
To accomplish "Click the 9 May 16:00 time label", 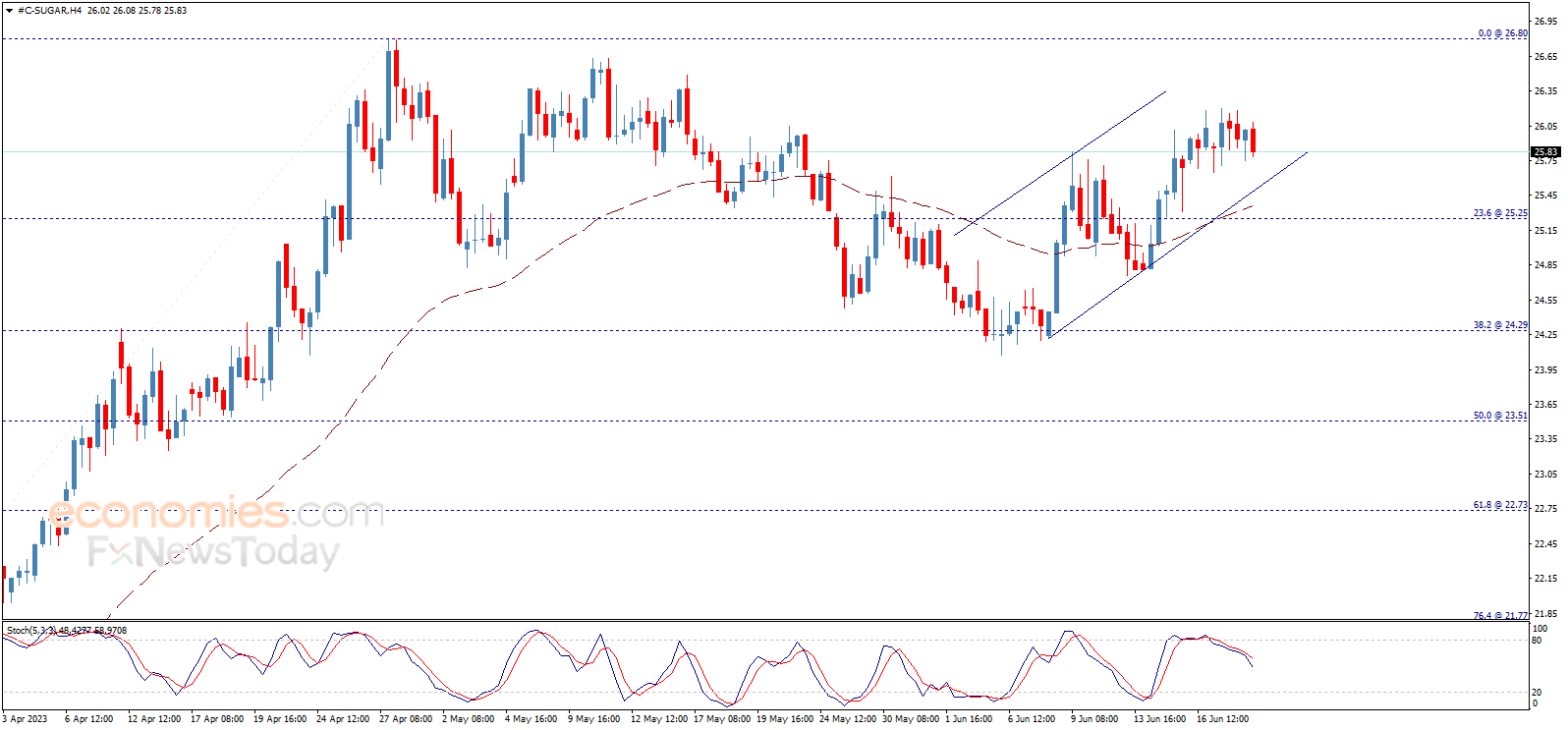I will [593, 719].
